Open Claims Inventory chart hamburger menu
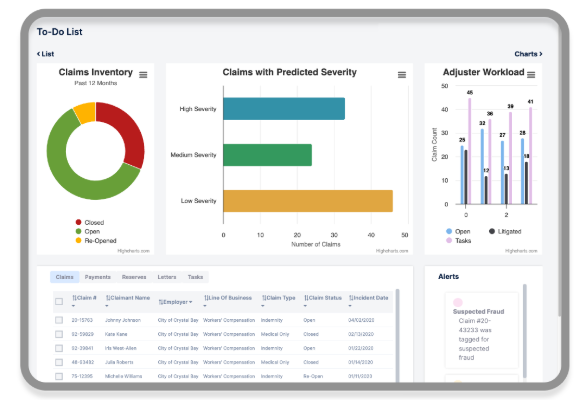583x400 pixels. [x=143, y=75]
